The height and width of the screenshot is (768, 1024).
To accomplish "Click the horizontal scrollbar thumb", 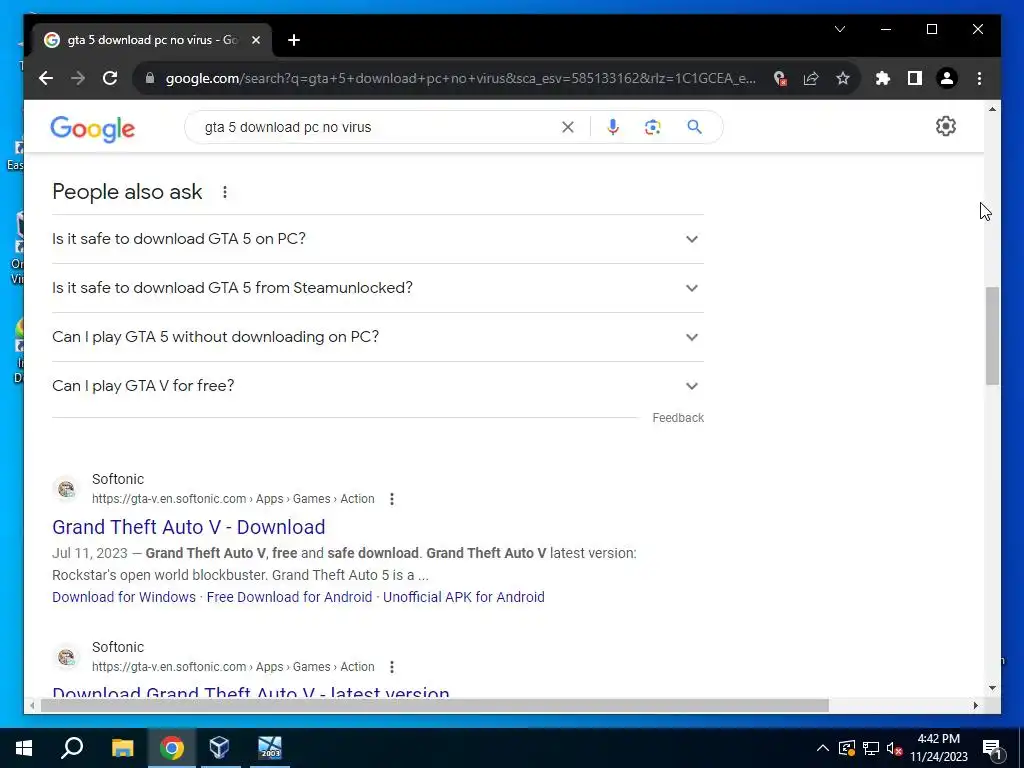I will coord(435,705).
